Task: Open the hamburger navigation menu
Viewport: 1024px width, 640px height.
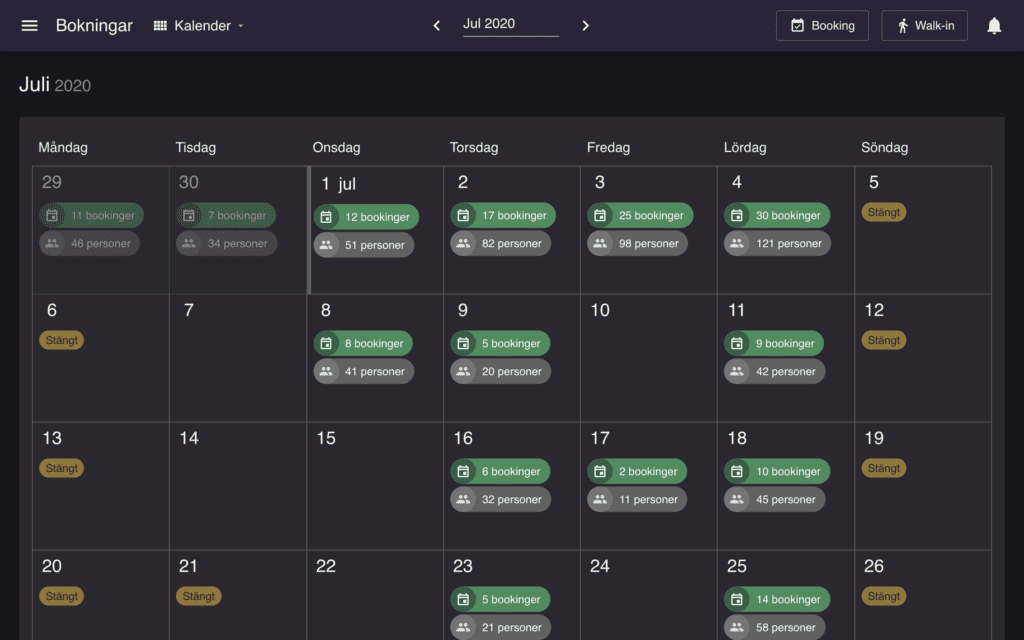Action: coord(29,25)
